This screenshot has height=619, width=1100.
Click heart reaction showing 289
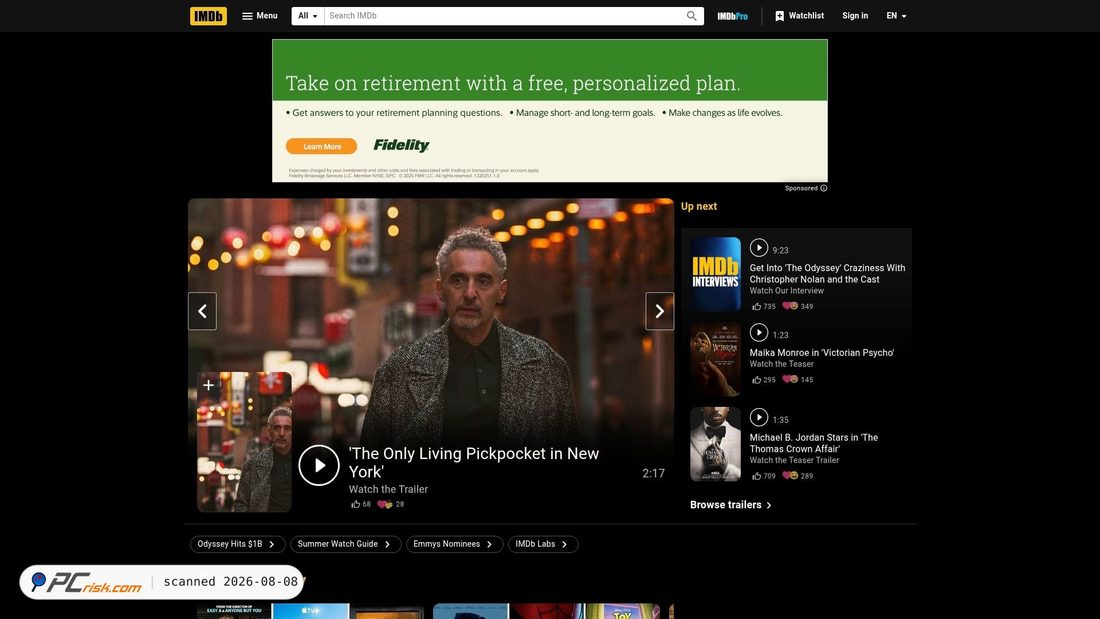pyautogui.click(x=798, y=476)
